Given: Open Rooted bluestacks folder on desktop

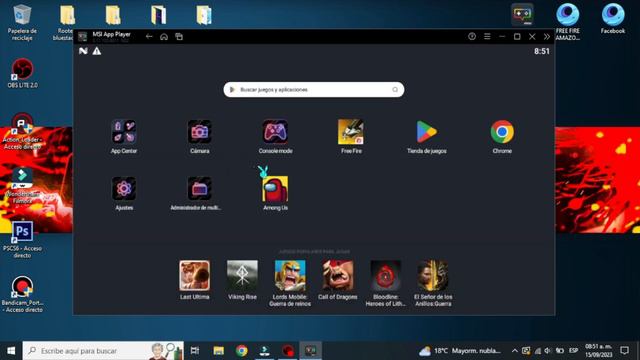Looking at the screenshot, I should point(66,22).
